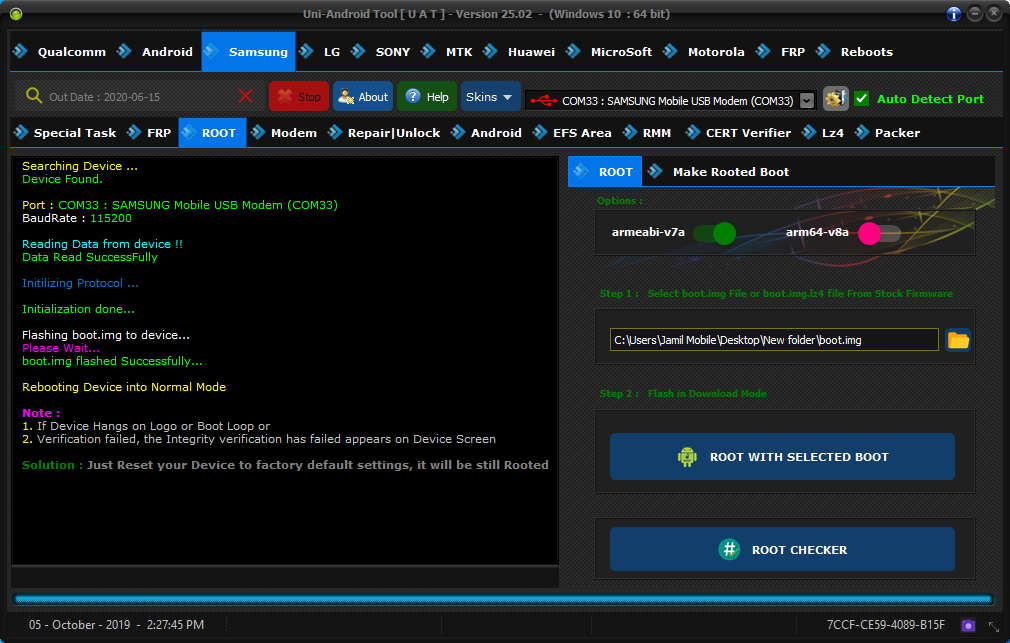1010x643 pixels.
Task: Go to the MicroSoft tab
Action: pyautogui.click(x=609, y=52)
